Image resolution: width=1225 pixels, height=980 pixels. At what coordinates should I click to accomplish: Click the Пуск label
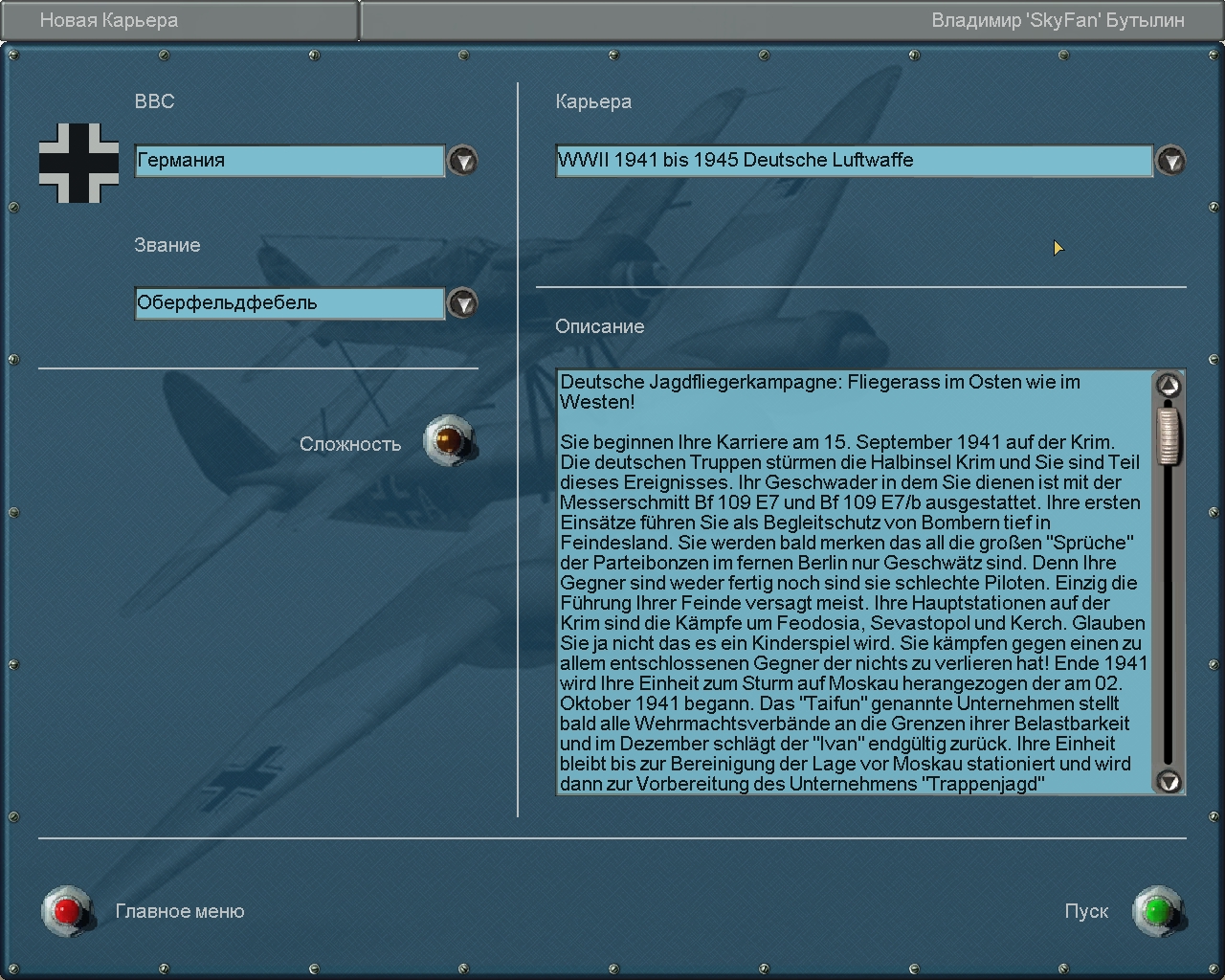pos(1086,911)
